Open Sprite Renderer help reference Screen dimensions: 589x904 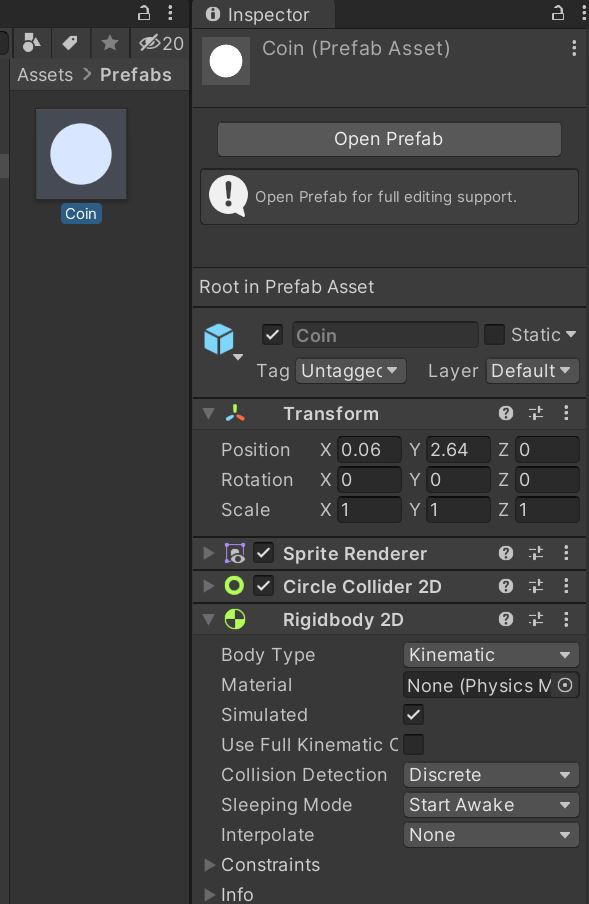[505, 553]
